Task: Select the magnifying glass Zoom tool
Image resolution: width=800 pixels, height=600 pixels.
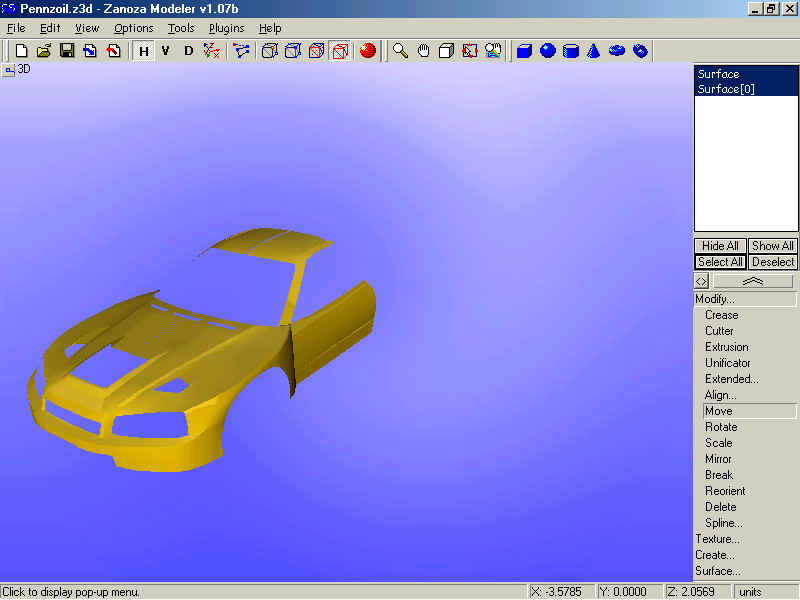Action: tap(400, 51)
